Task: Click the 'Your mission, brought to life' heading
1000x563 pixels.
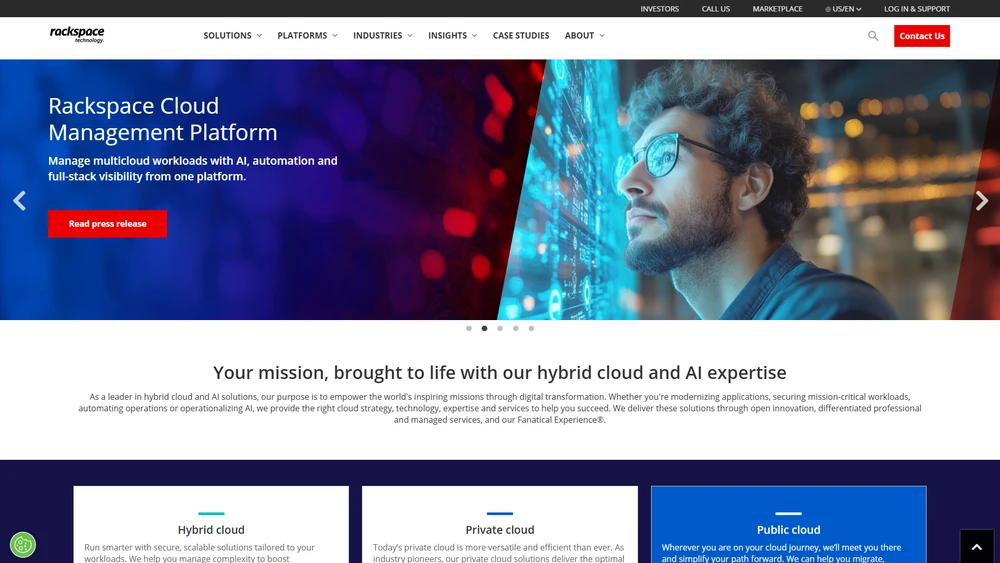Action: (x=499, y=372)
